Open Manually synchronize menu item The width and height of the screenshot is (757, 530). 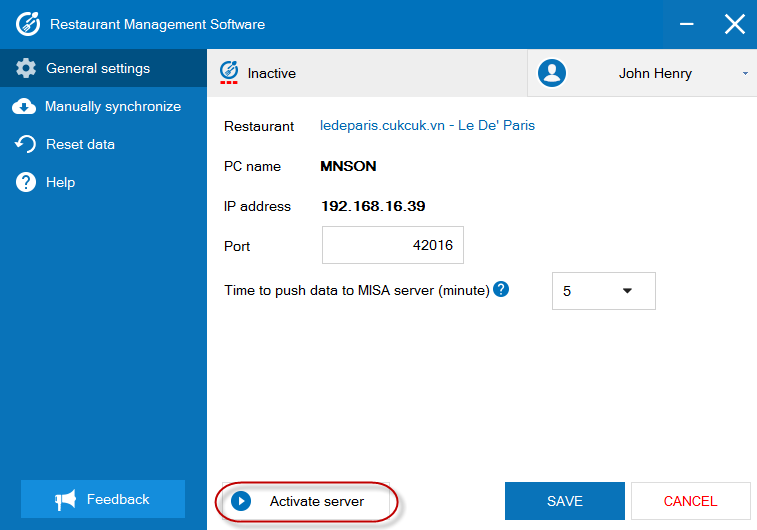pyautogui.click(x=103, y=106)
